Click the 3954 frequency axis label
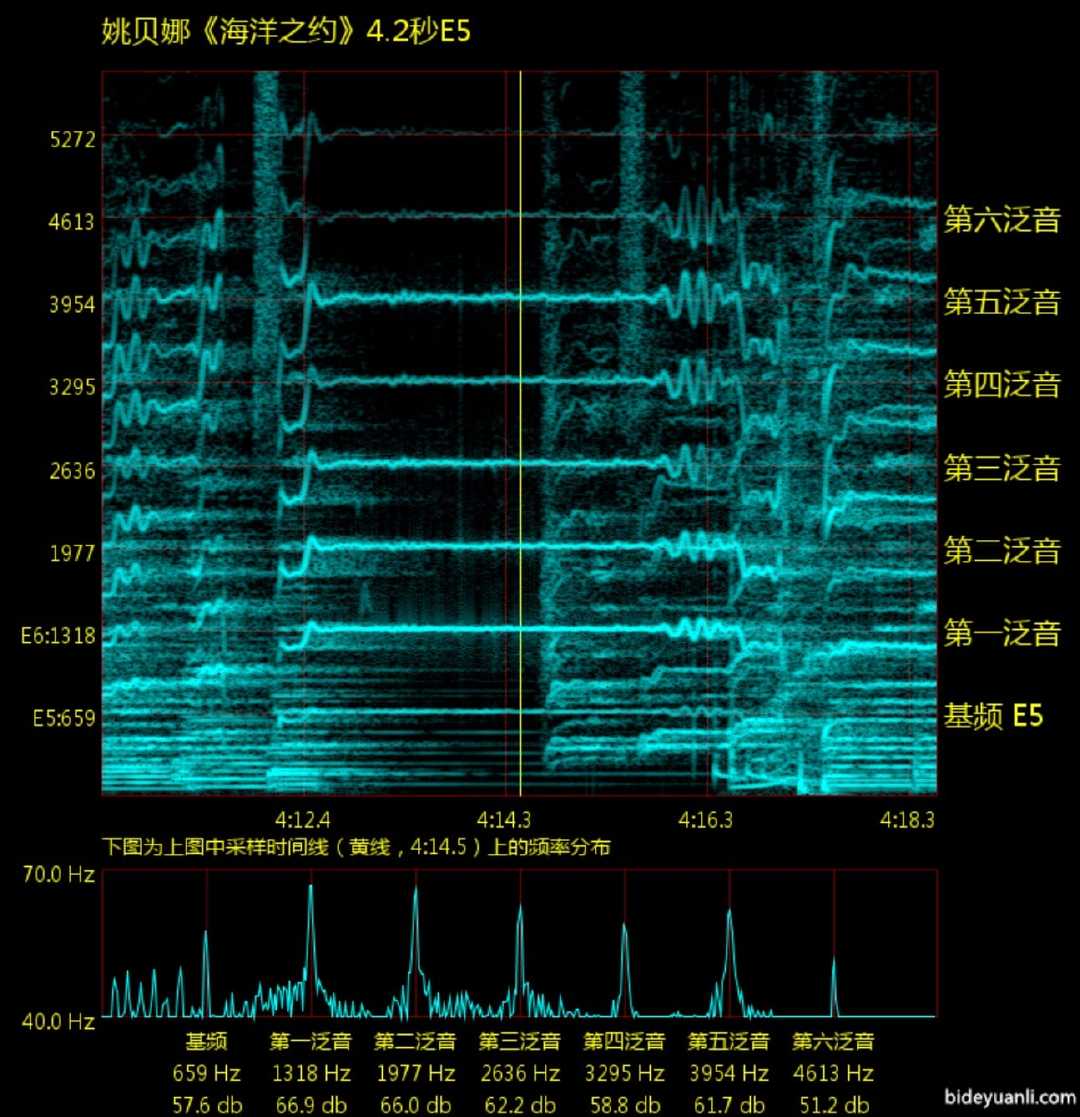Viewport: 1080px width, 1117px height. click(72, 305)
